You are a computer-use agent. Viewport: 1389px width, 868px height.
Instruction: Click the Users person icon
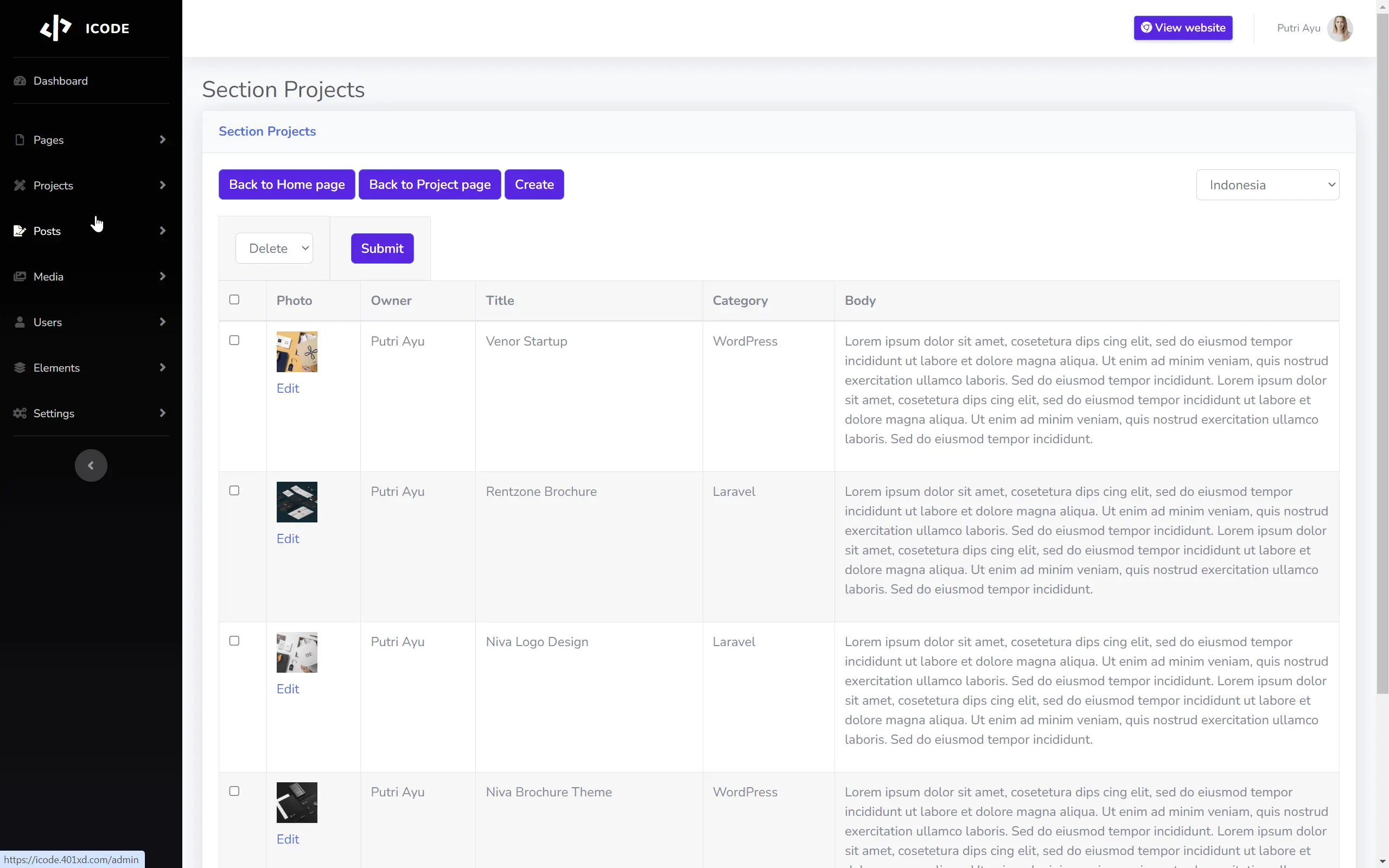[20, 322]
